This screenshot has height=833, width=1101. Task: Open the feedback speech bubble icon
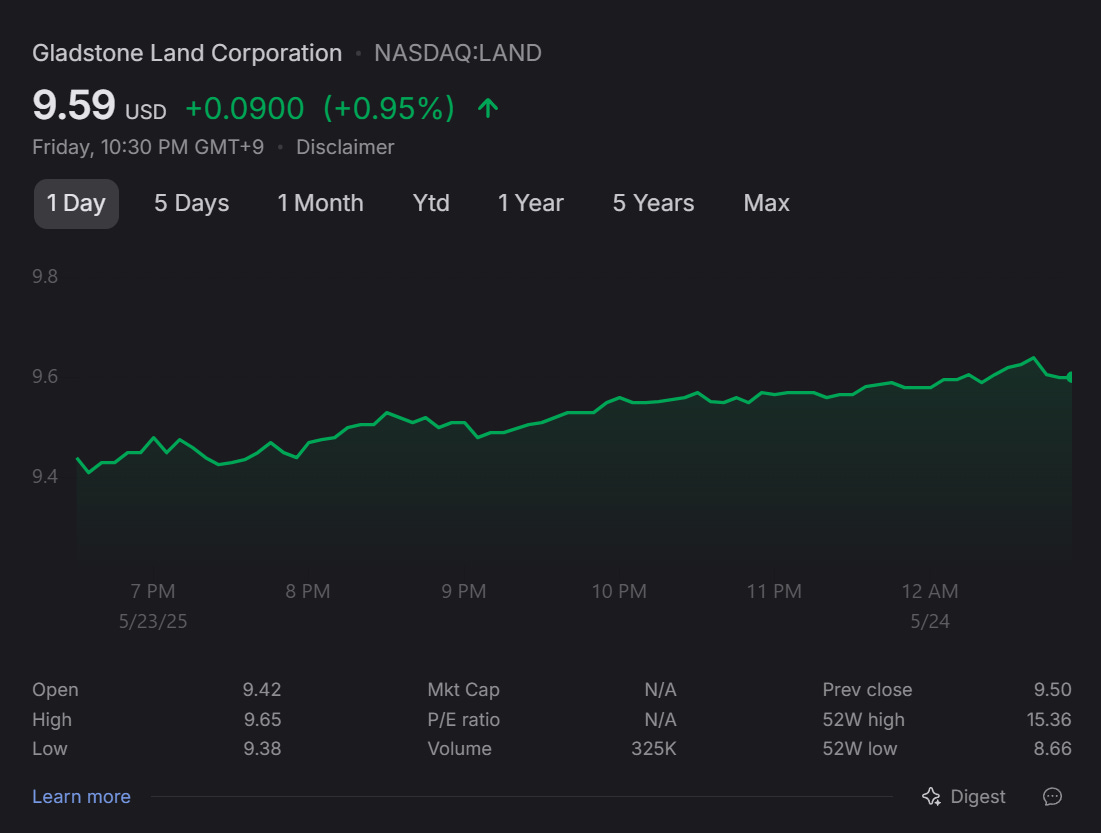click(x=1052, y=796)
